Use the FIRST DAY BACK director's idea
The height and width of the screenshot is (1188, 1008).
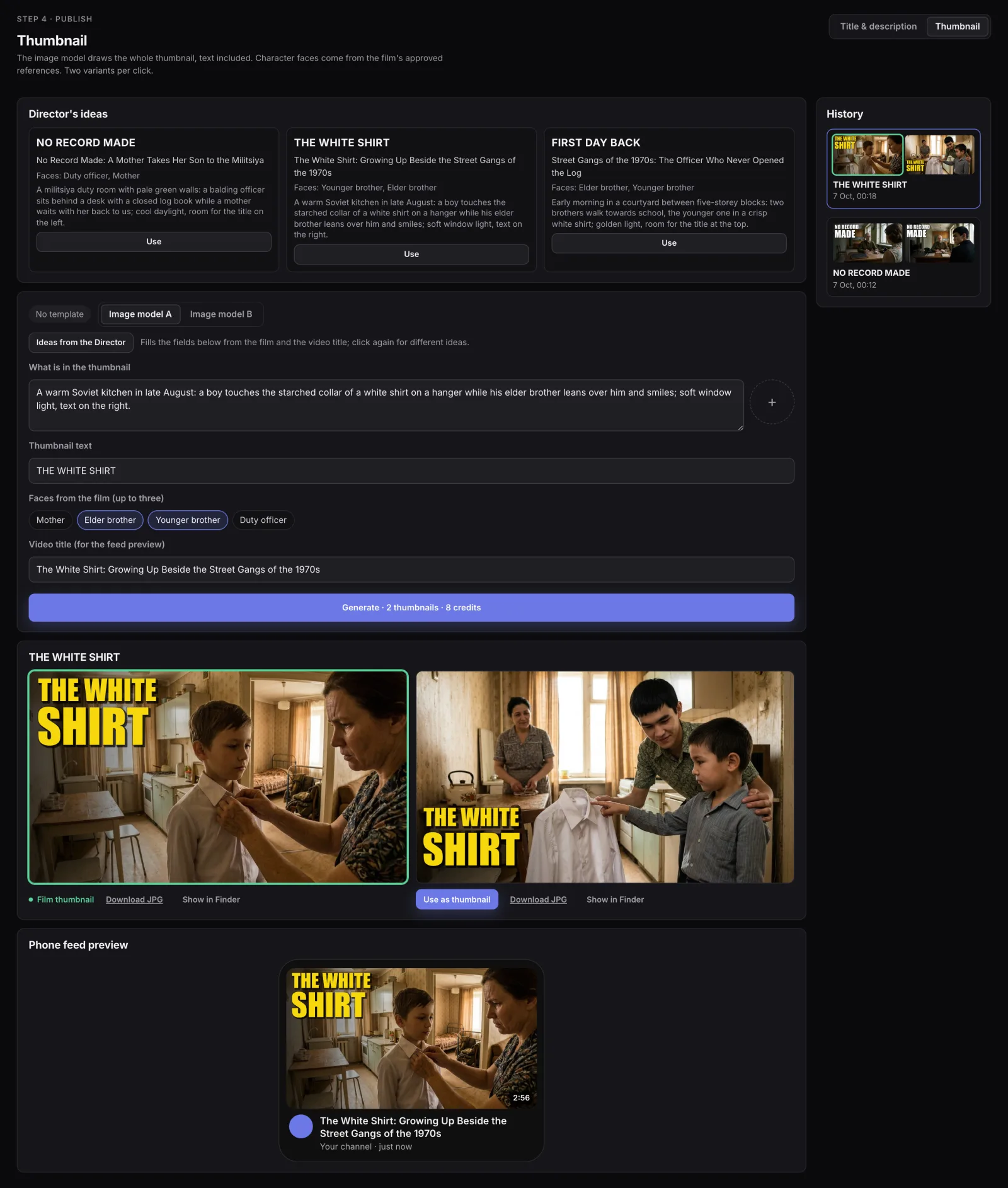coord(669,243)
